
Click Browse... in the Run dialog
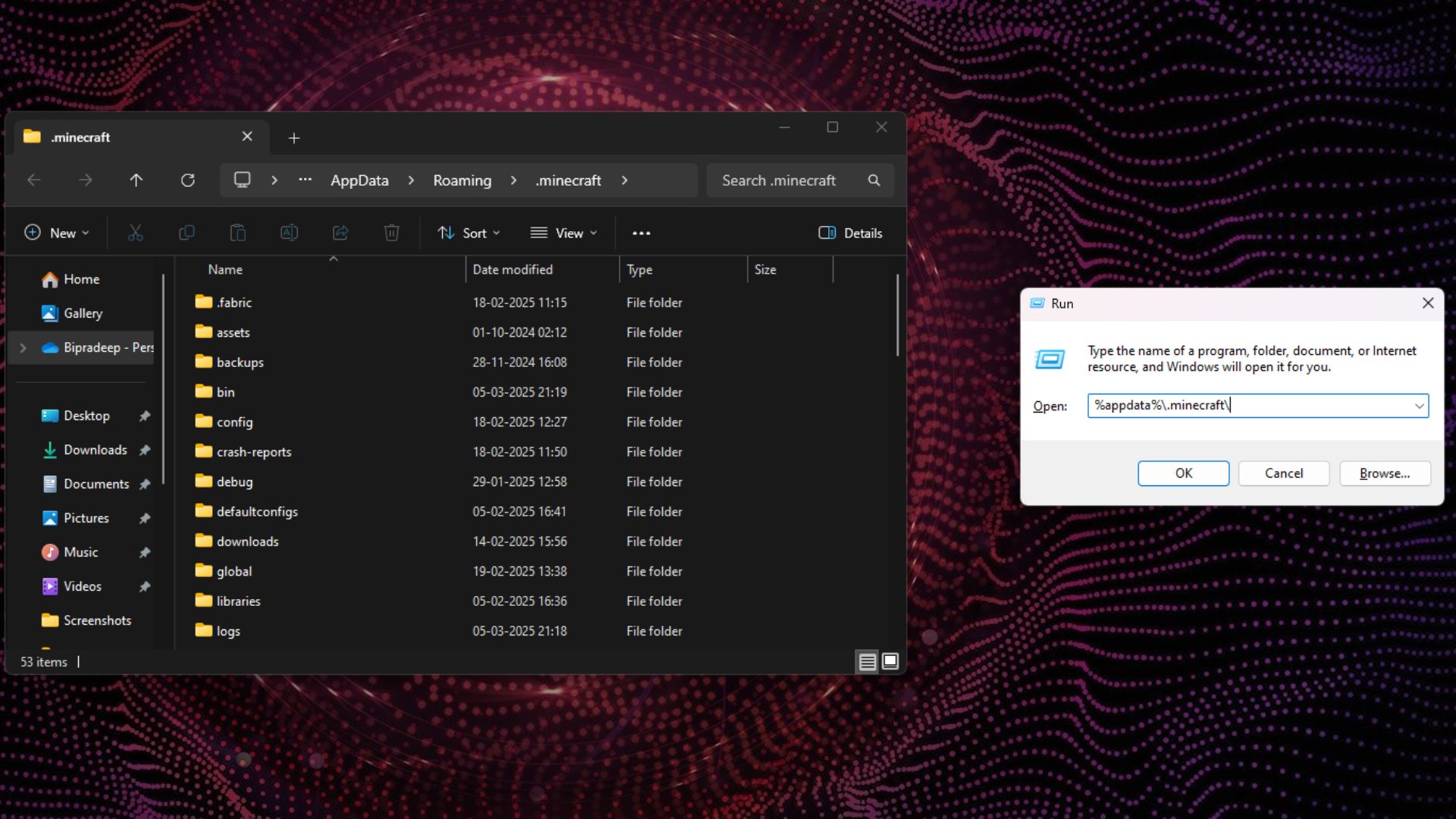tap(1384, 473)
